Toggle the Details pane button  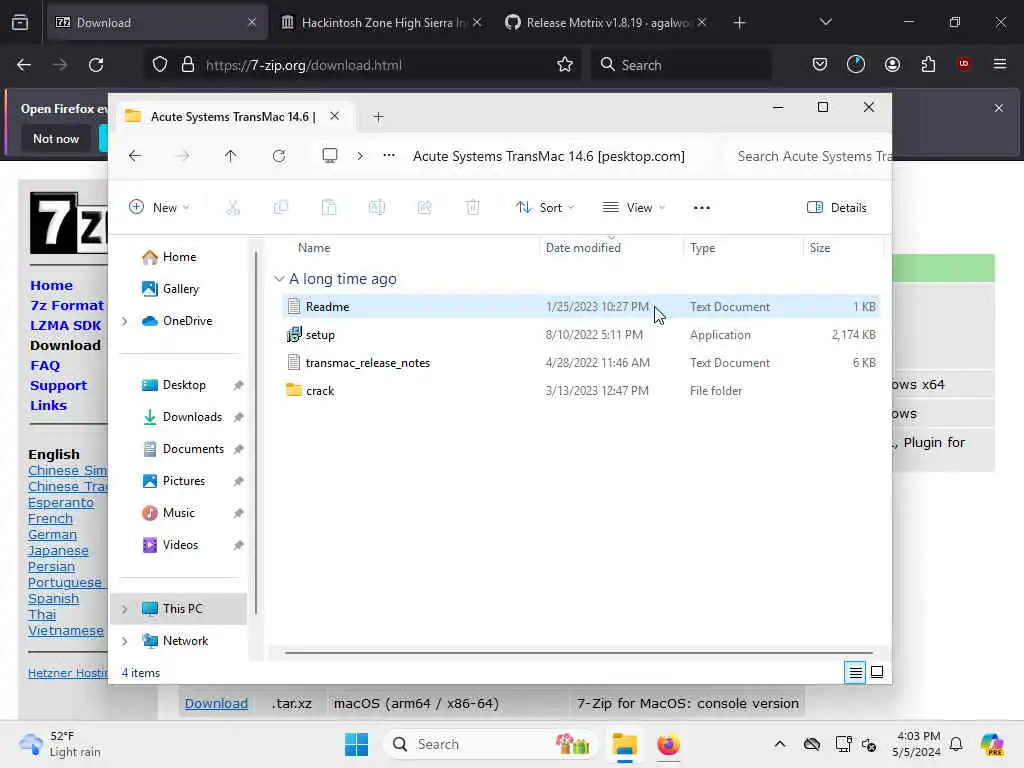point(837,208)
